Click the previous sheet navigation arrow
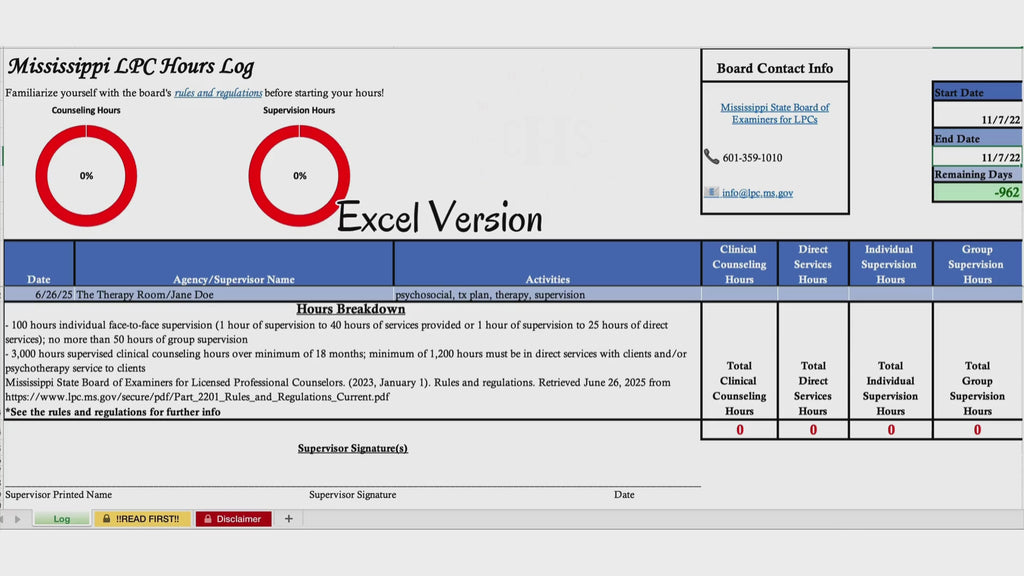Screen dimensions: 1024x576 click(x=3, y=519)
